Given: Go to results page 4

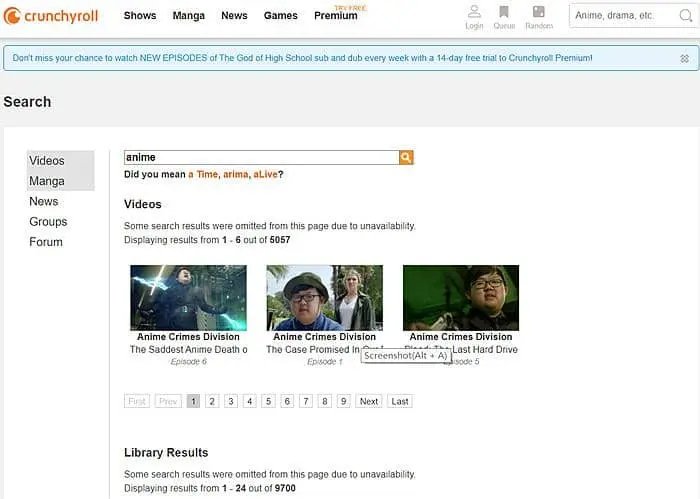Looking at the screenshot, I should click(250, 401).
